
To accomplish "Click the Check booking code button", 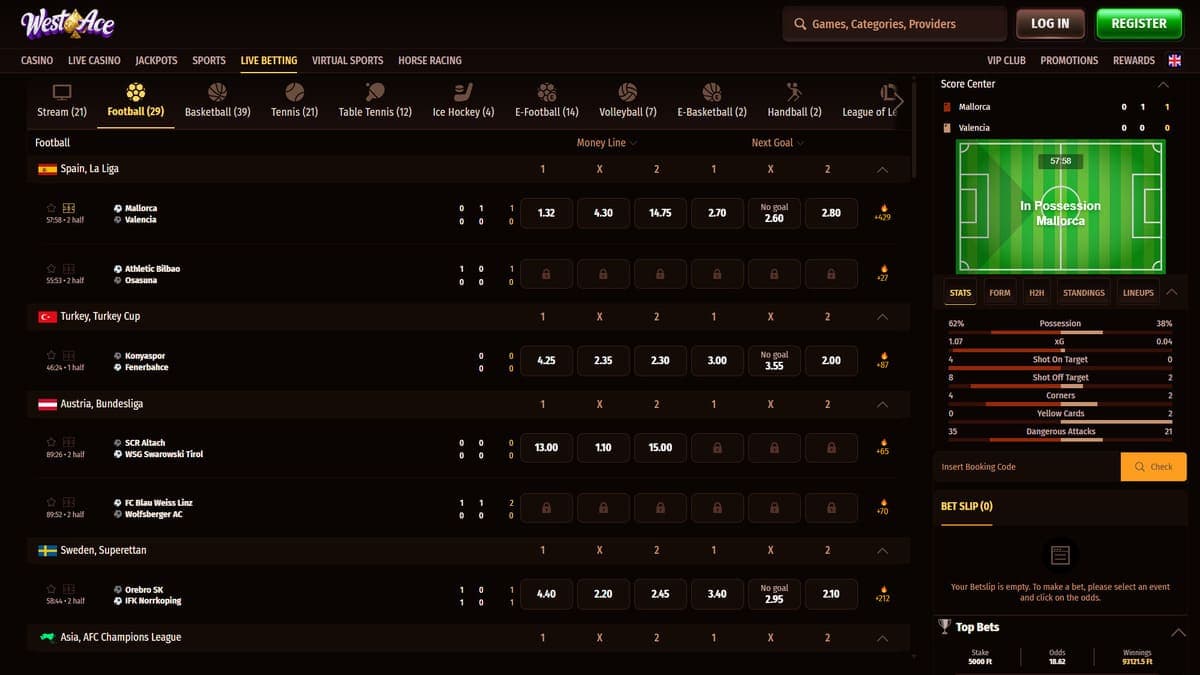I will click(1153, 467).
